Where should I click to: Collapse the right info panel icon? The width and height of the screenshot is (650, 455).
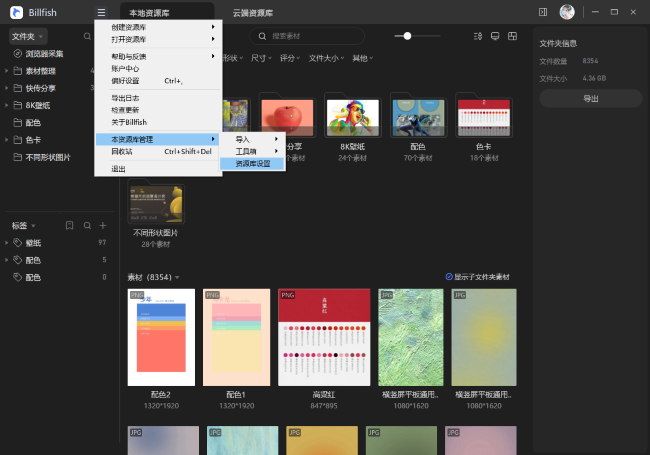pyautogui.click(x=543, y=12)
